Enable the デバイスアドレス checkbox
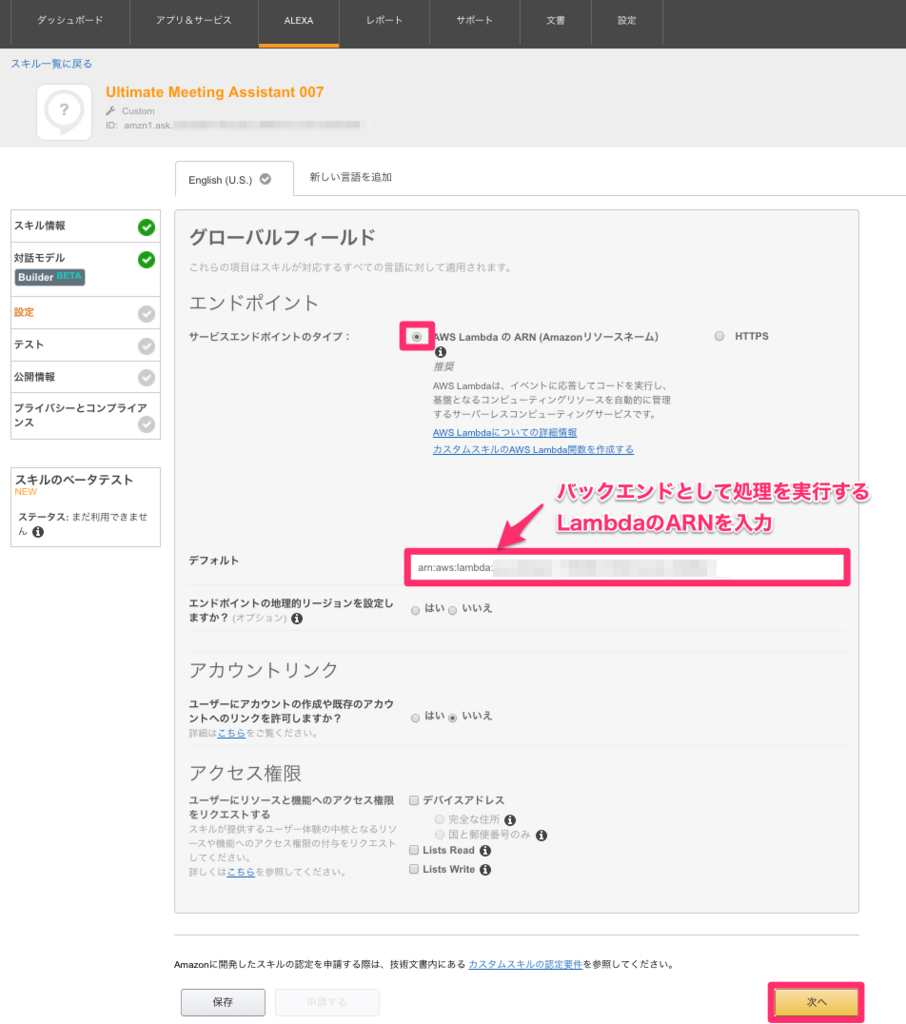906x1024 pixels. (x=413, y=801)
